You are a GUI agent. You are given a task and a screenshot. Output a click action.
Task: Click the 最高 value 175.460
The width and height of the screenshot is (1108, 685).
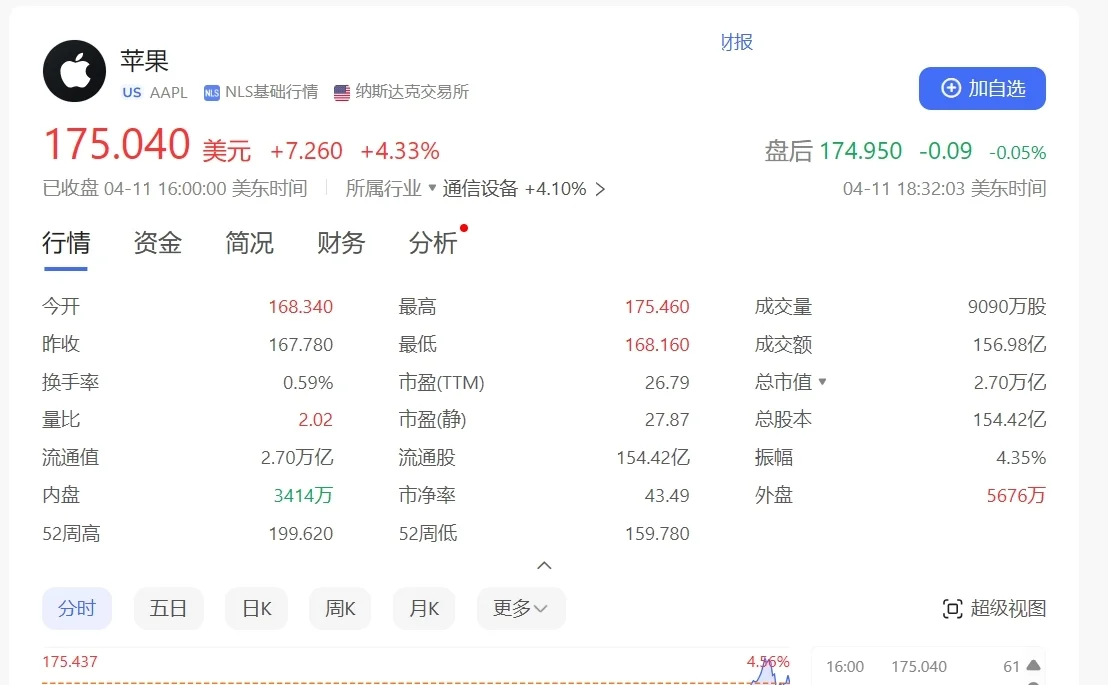point(657,307)
